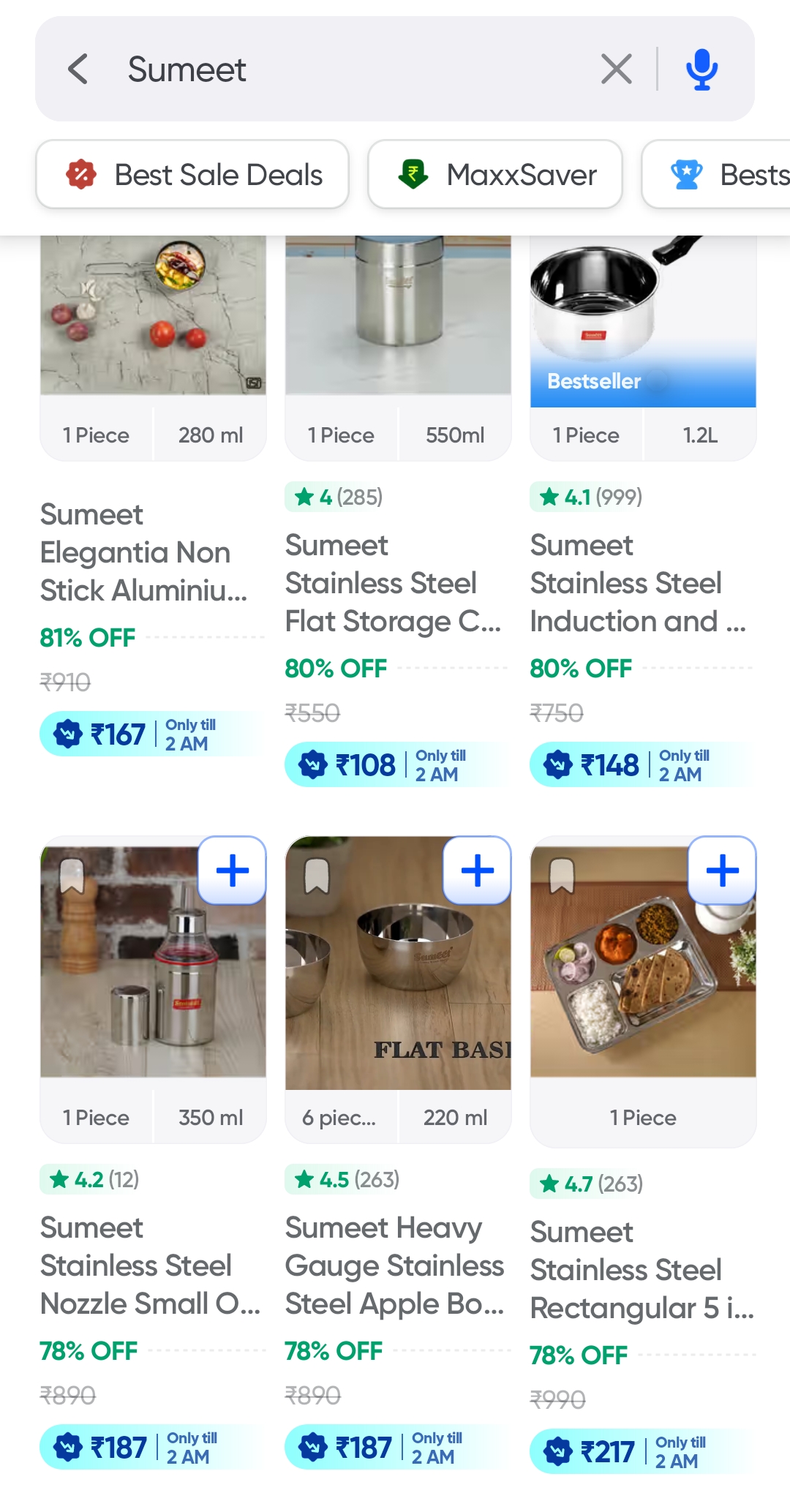The height and width of the screenshot is (1512, 790).
Task: Save the rectangular thali plate to wishlist
Action: point(562,876)
